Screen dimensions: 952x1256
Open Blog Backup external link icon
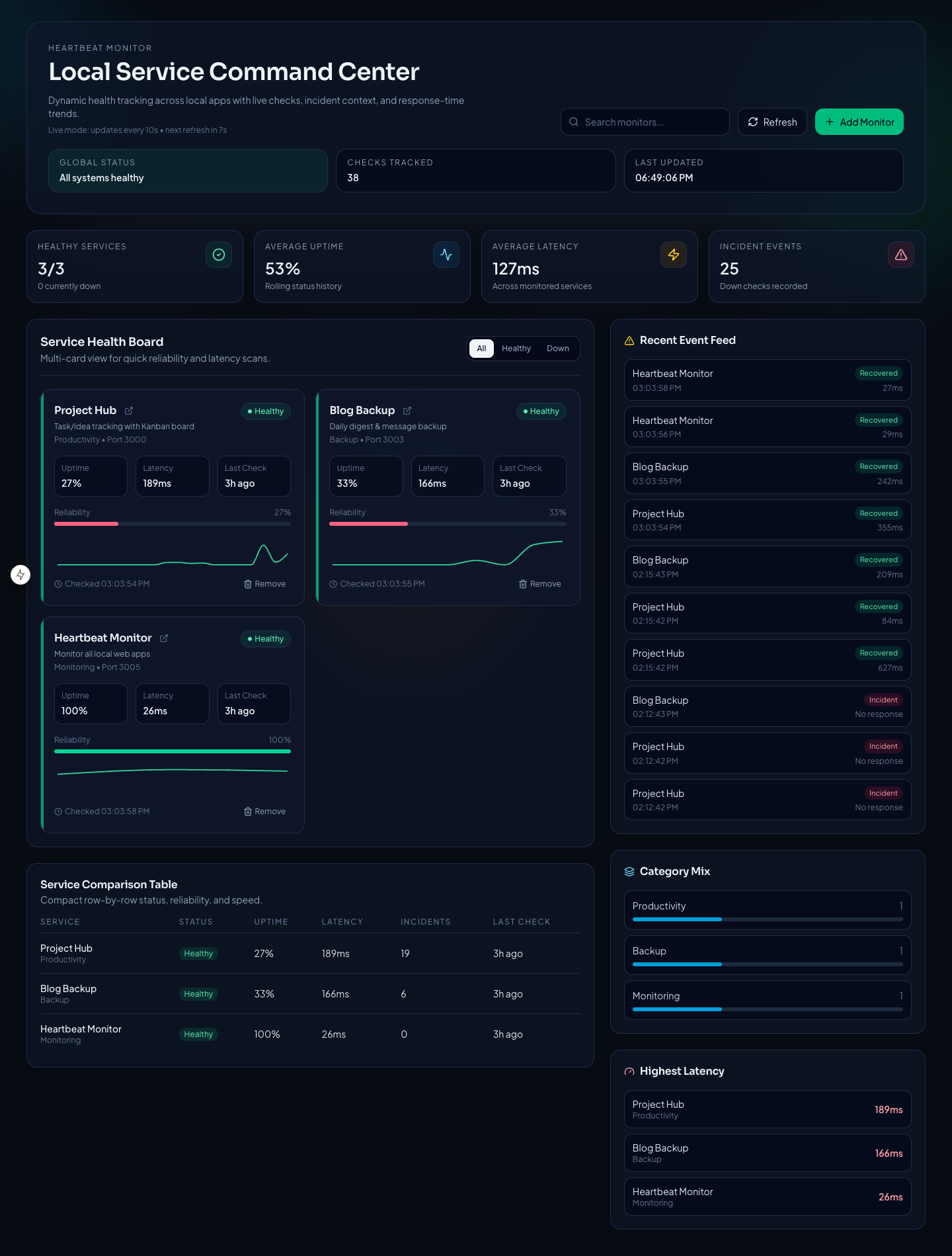click(x=407, y=411)
